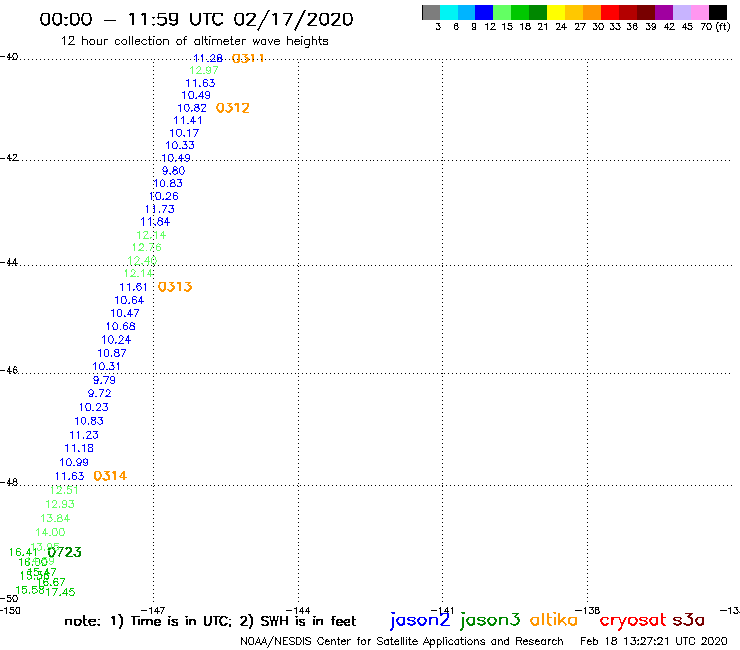This screenshot has width=740, height=650.
Task: Click the wave height value 10.68
Action: pyautogui.click(x=121, y=327)
